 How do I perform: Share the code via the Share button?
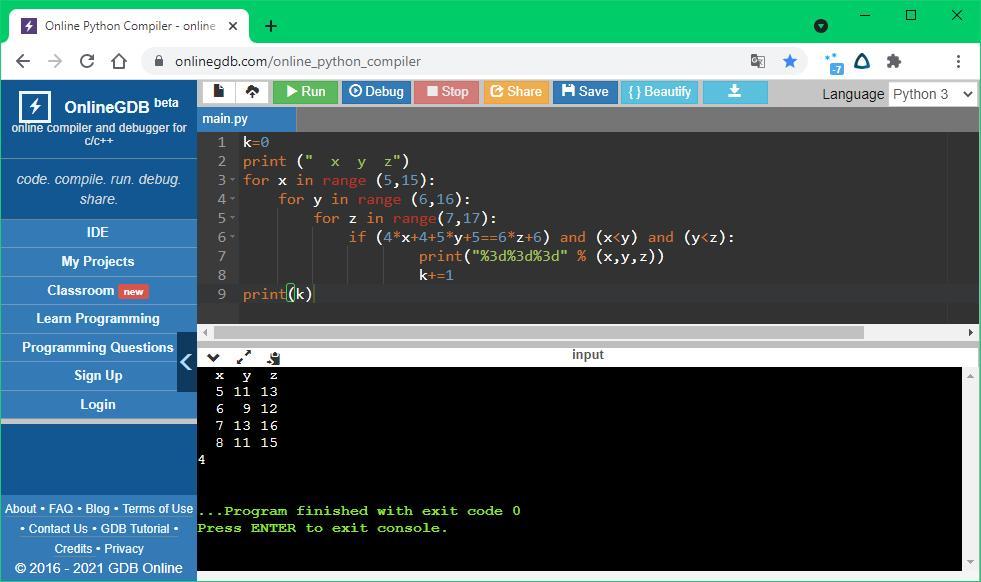coord(516,91)
